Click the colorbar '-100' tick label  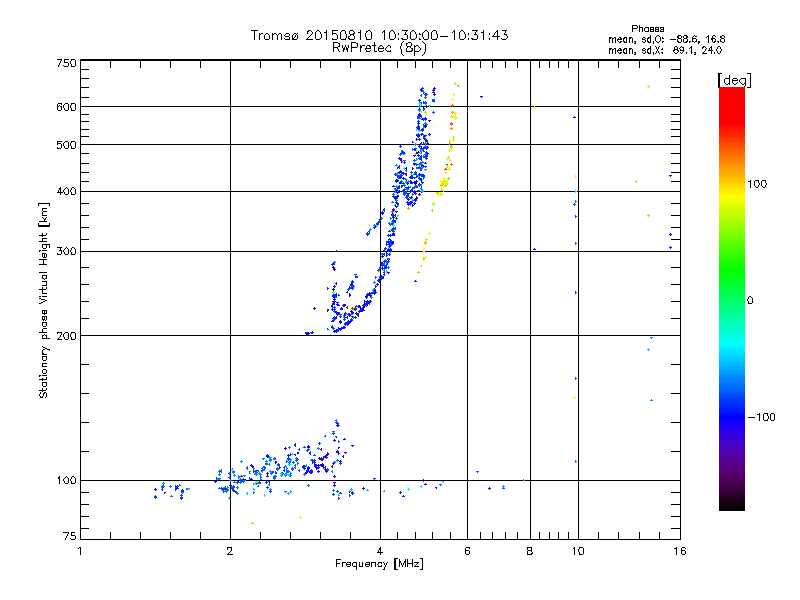(x=761, y=417)
